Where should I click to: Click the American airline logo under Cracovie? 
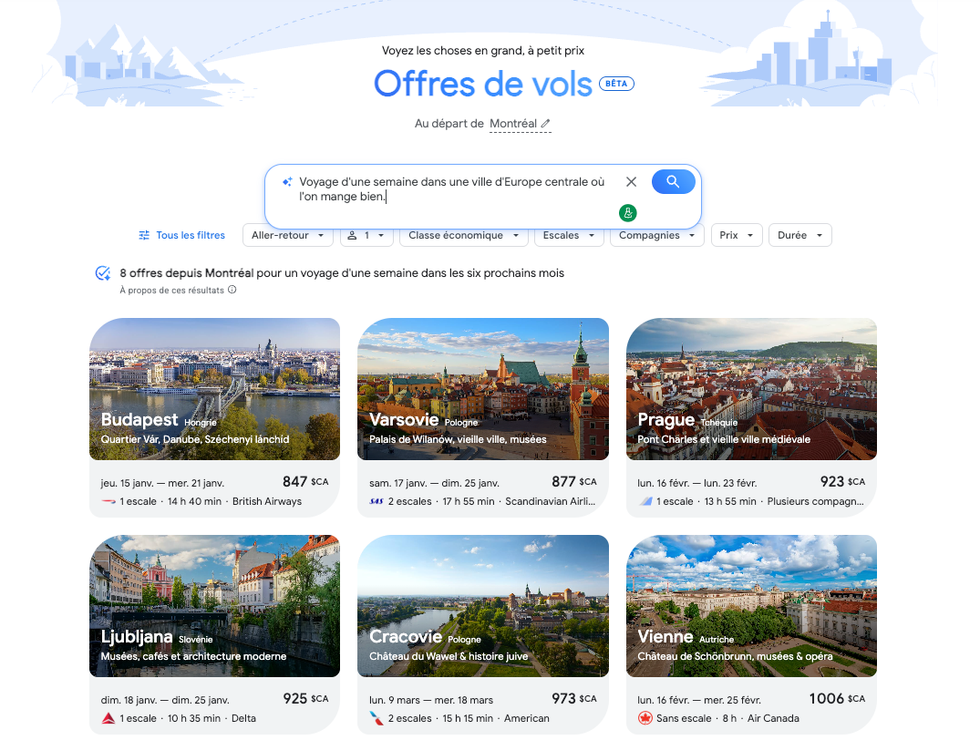point(377,718)
